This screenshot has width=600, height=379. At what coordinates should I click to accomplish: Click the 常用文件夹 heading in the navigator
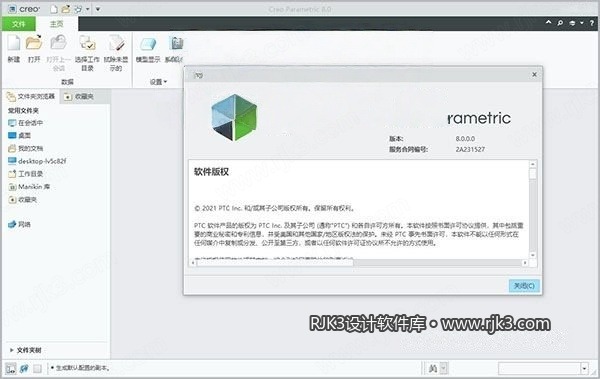click(x=23, y=111)
